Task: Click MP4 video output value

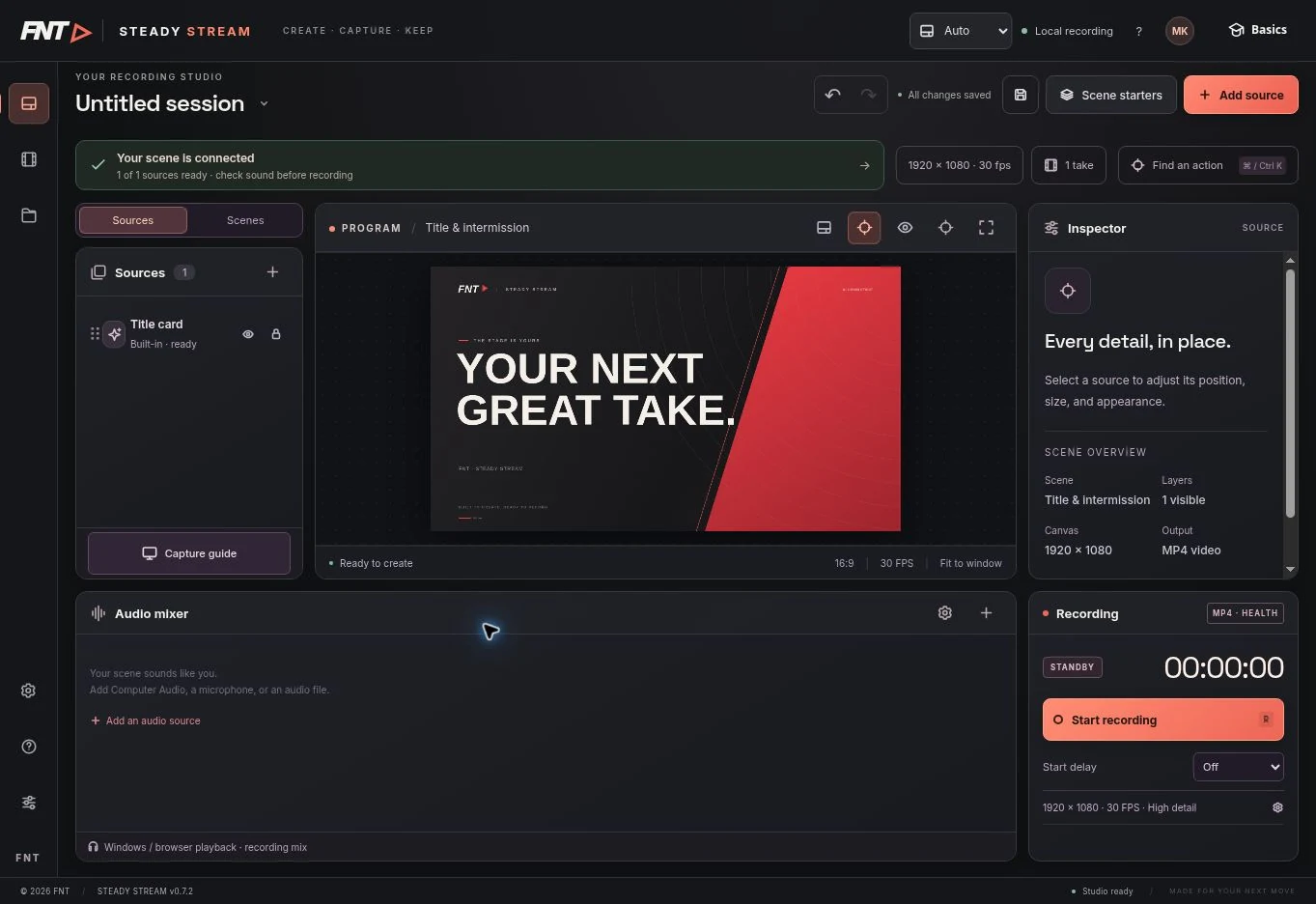Action: point(1191,551)
